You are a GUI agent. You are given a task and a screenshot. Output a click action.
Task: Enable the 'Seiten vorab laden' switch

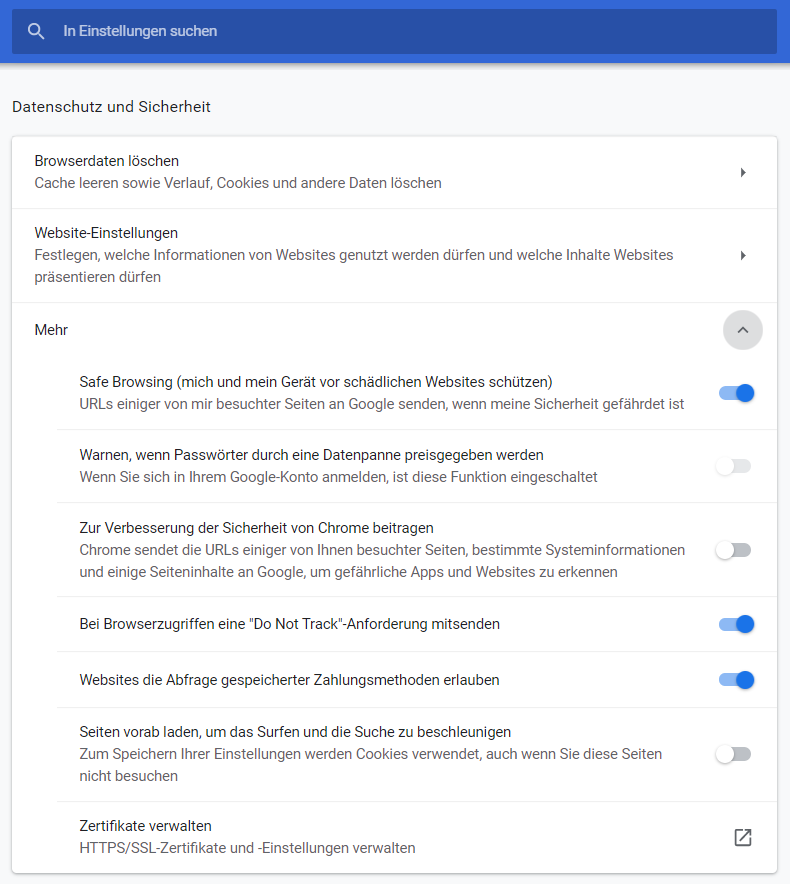733,754
